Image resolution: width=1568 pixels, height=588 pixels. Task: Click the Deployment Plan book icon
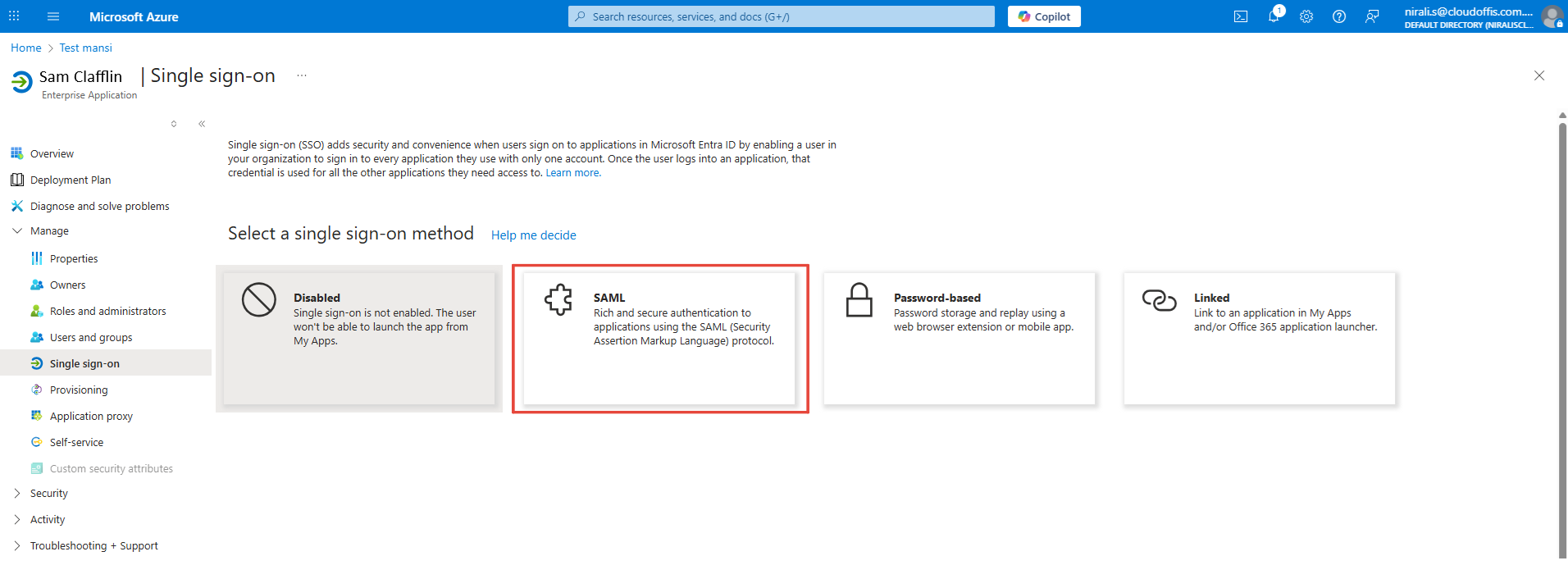pos(16,180)
